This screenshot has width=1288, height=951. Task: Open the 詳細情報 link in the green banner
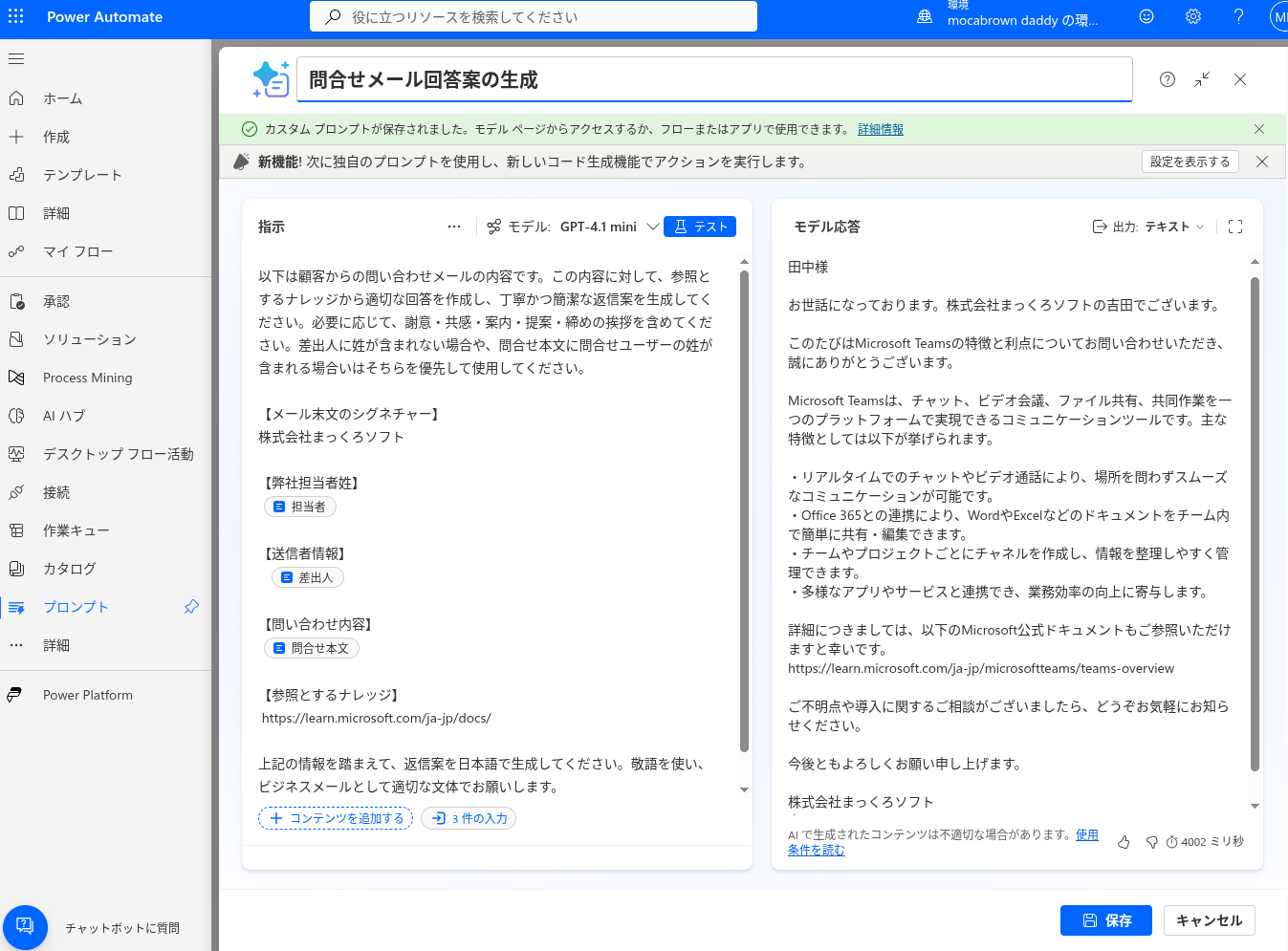point(881,129)
